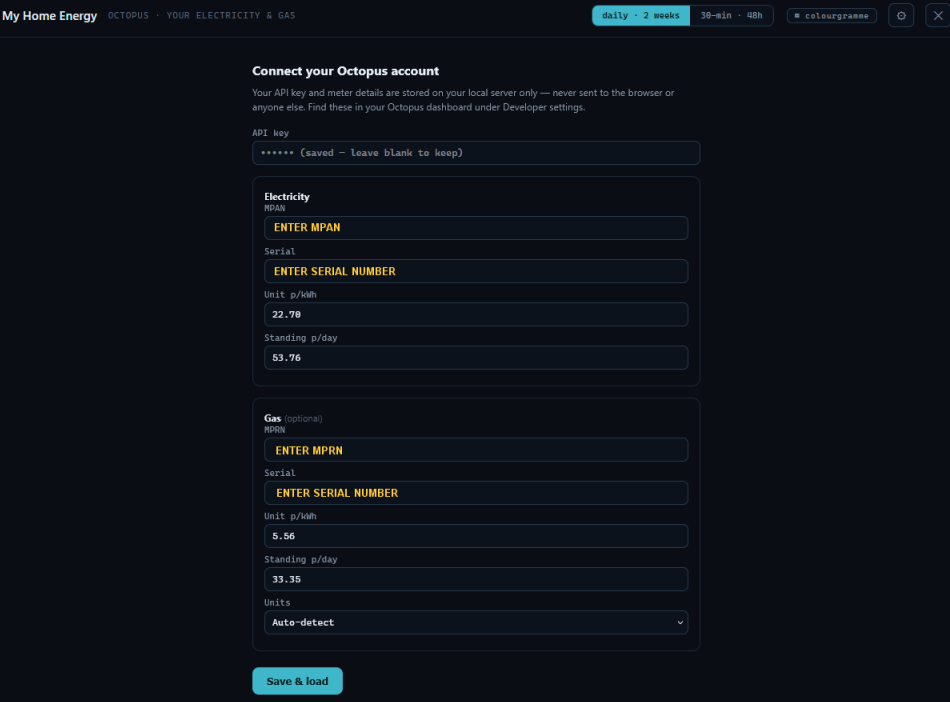This screenshot has height=702, width=950.
Task: Click the Connect your Octopus account heading
Action: point(345,71)
